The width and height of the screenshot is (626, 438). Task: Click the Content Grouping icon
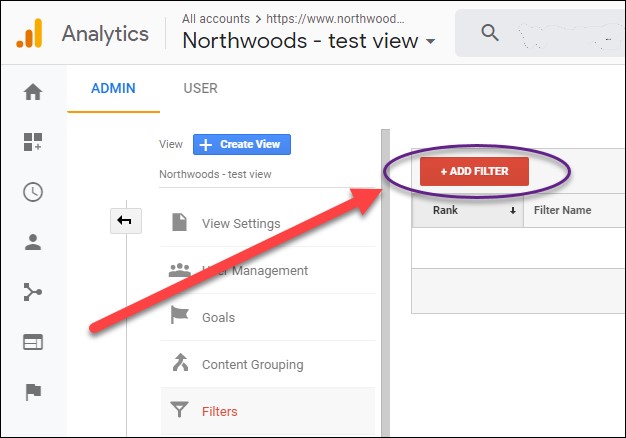[x=180, y=362]
